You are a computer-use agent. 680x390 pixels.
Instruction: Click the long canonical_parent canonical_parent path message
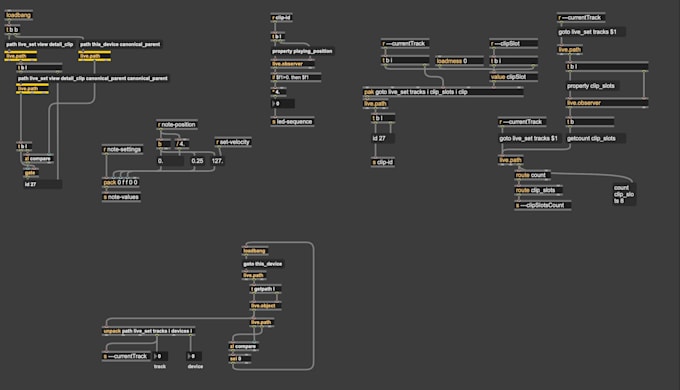(x=93, y=79)
